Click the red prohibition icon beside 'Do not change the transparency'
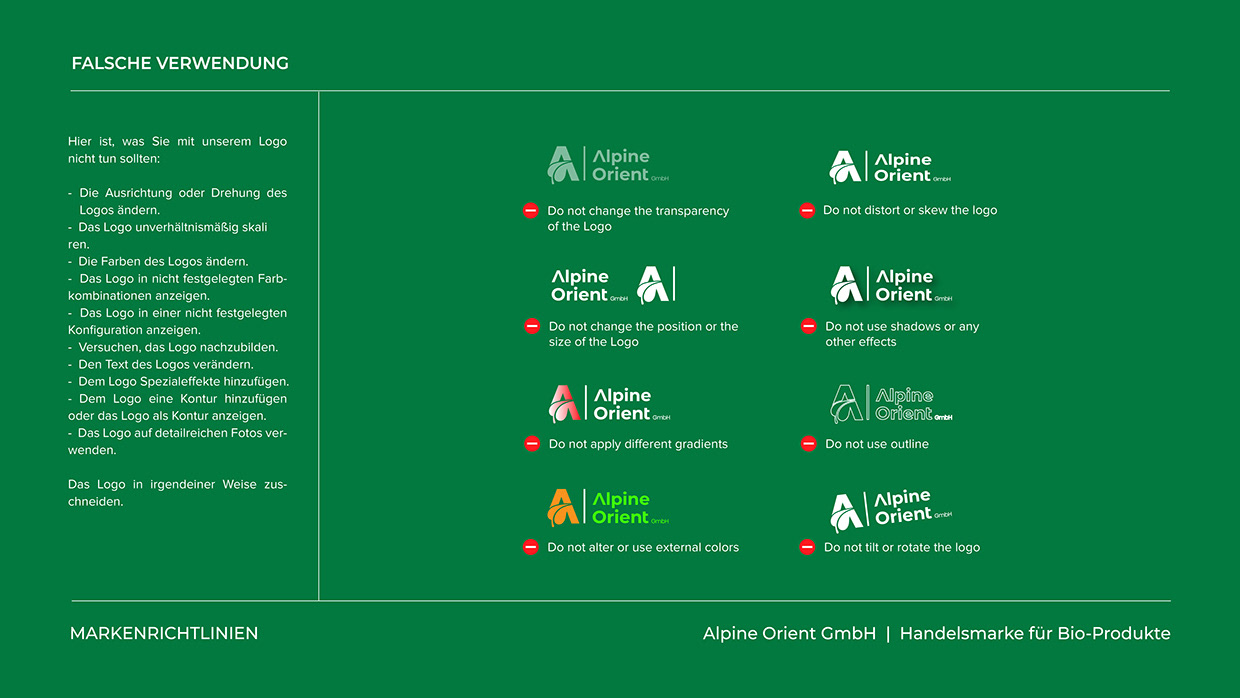The image size is (1240, 698). [531, 211]
